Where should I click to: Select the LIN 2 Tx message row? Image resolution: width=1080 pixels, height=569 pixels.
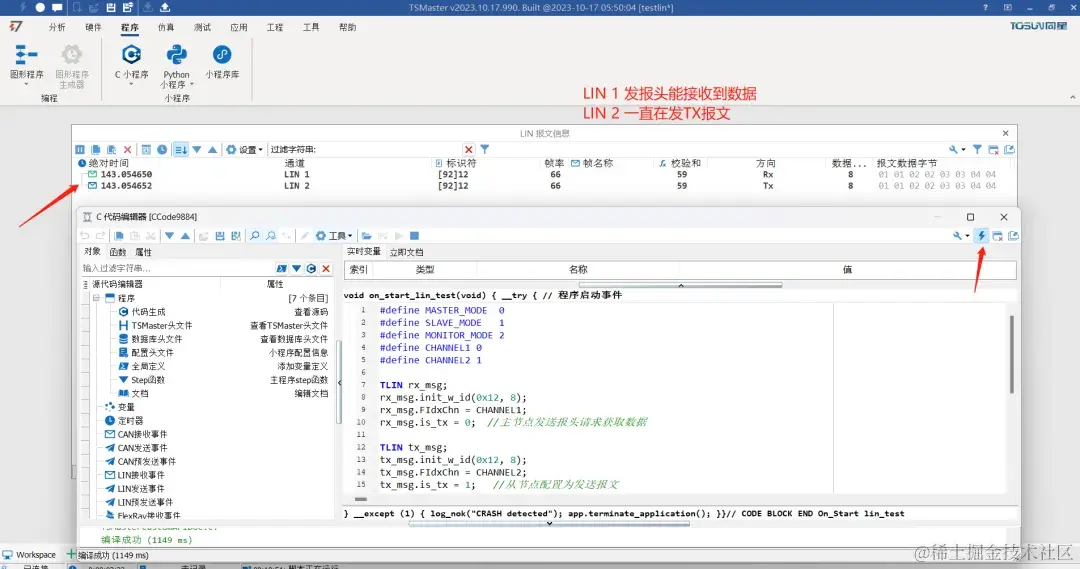(544, 186)
